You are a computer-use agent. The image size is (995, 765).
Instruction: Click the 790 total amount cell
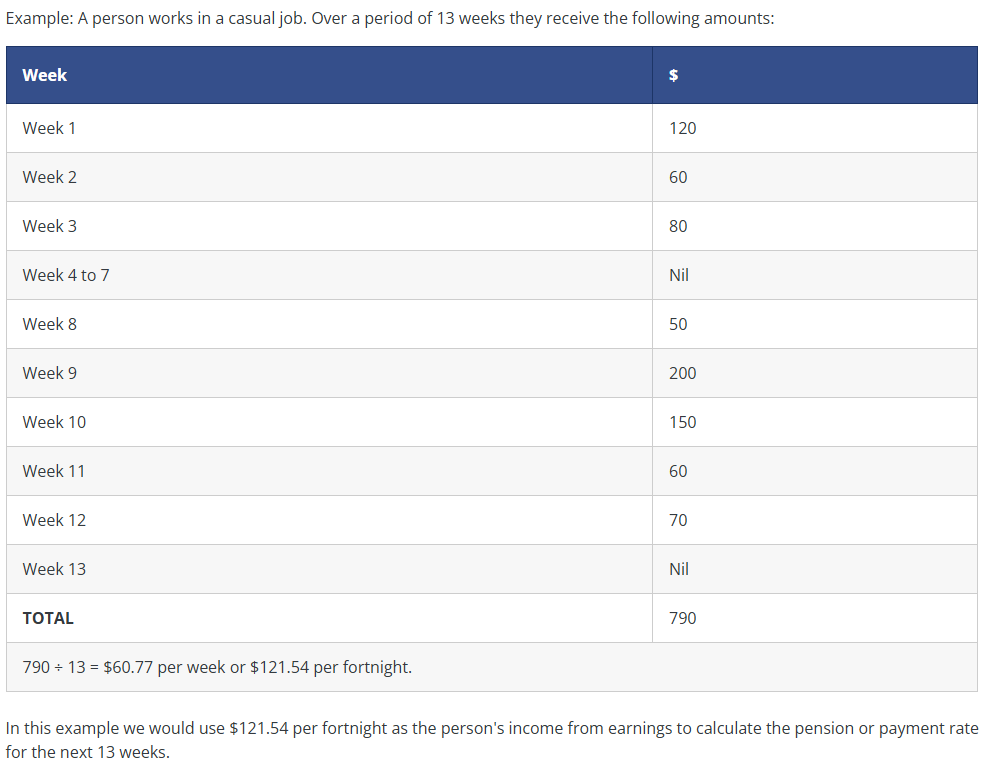click(682, 618)
